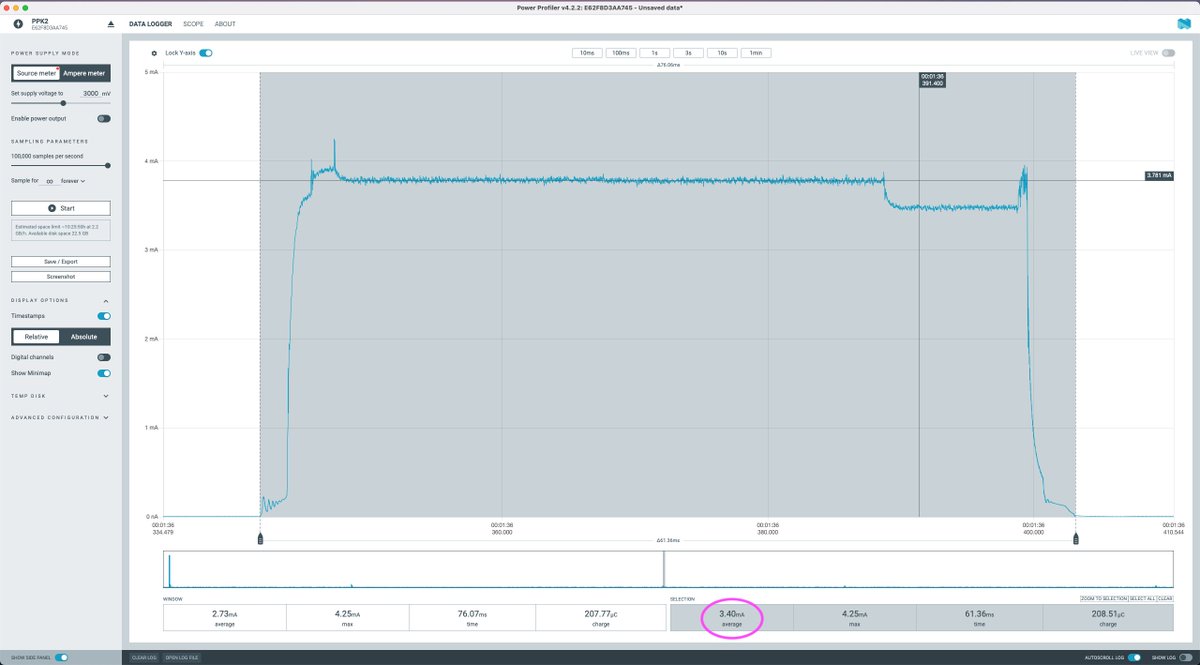Click the Screenshot button
The image size is (1200, 665).
pyautogui.click(x=61, y=276)
